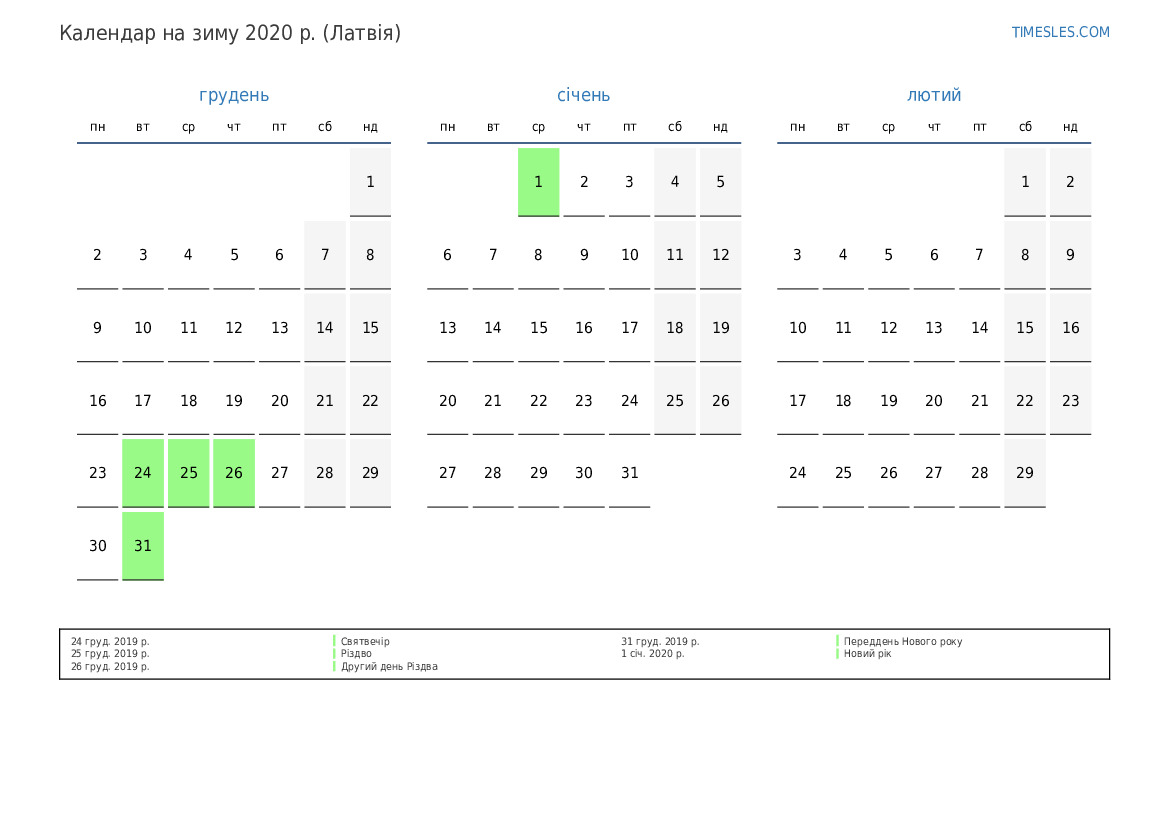Screen dimensions: 1169x827
Task: Click the грудень month heading
Action: (x=234, y=95)
